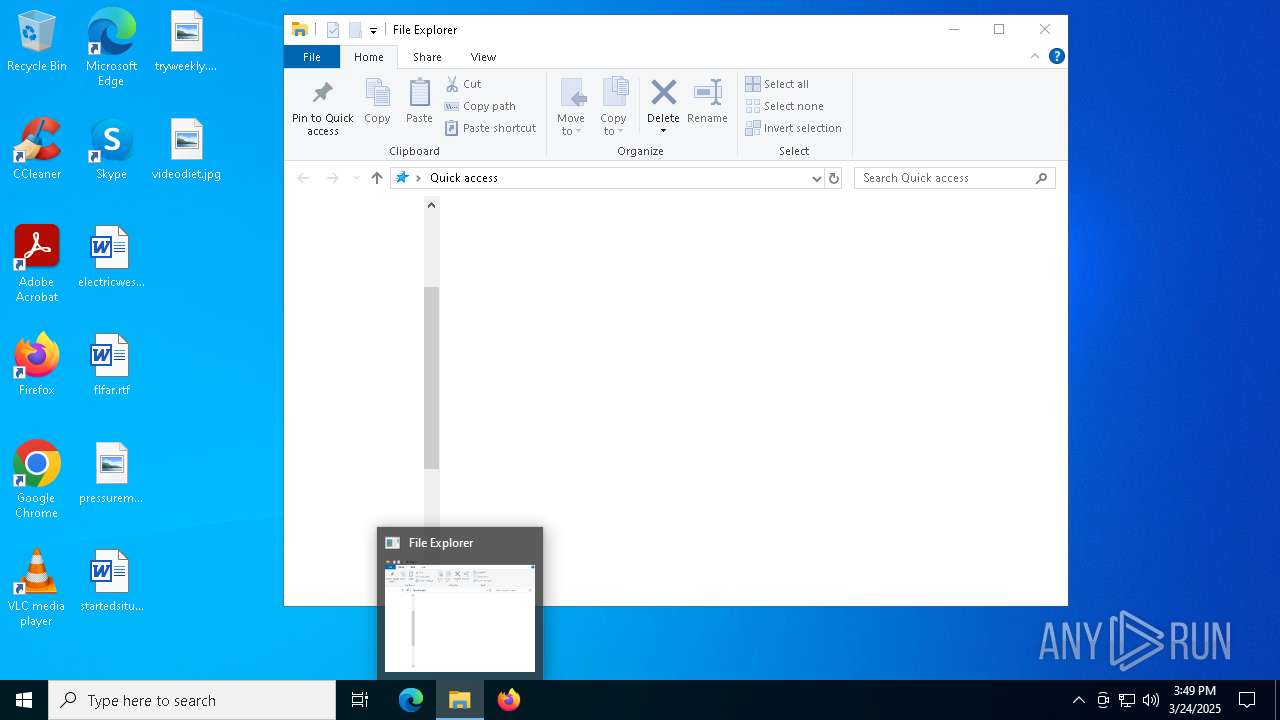Screen dimensions: 1280x720
Task: Open the File tab
Action: (x=312, y=57)
